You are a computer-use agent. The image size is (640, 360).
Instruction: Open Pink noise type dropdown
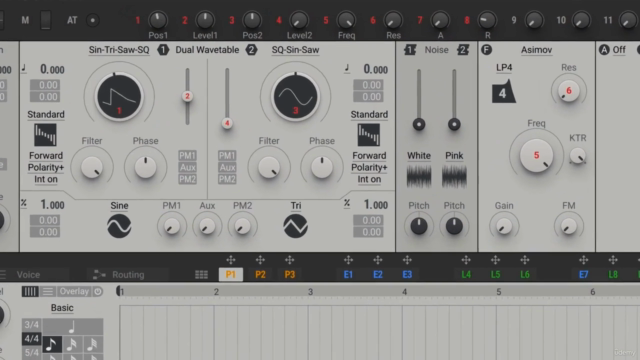pos(454,156)
